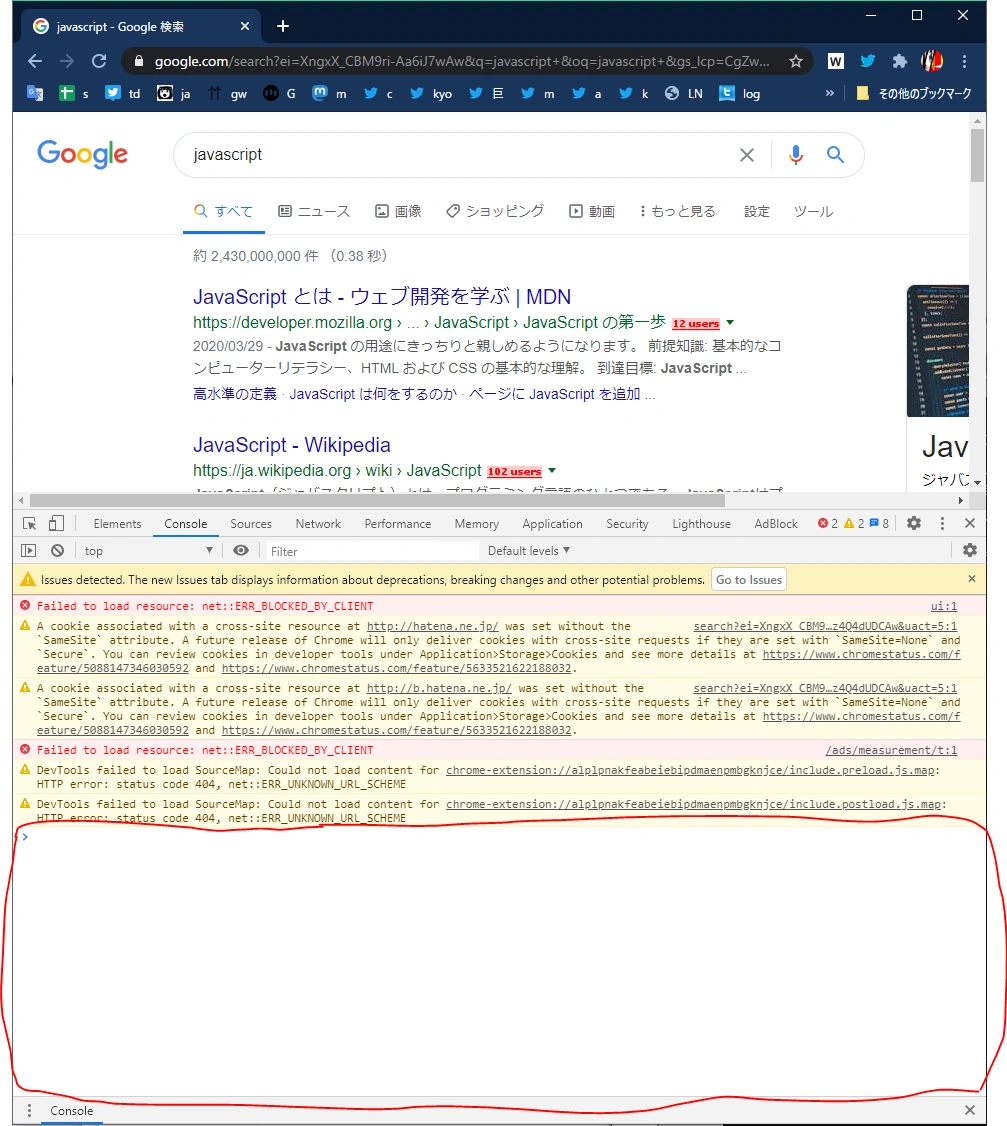Viewport: 1007px width, 1126px height.
Task: Open the Chrome profile avatar
Action: point(932,61)
